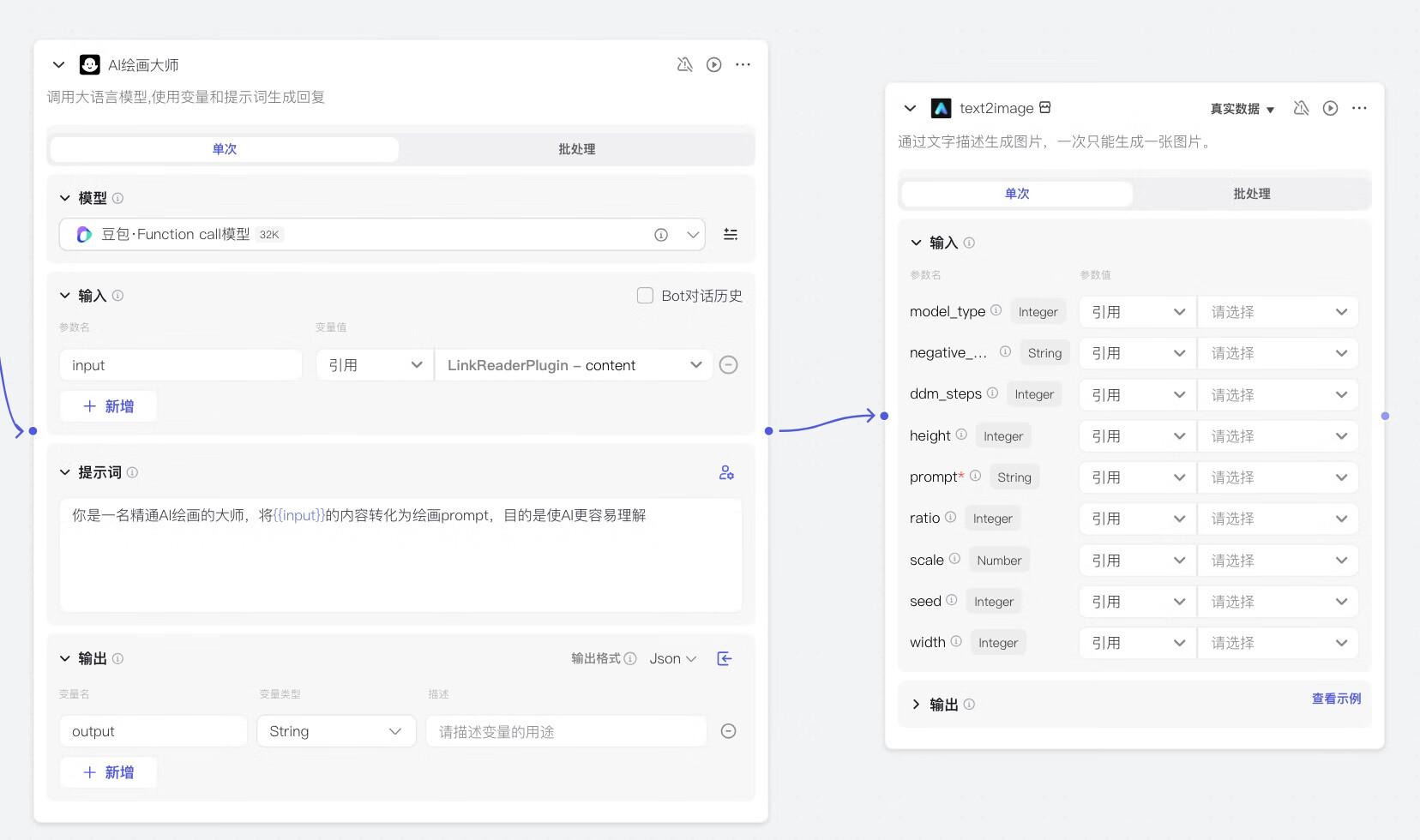
Task: Open more options menu of AI绘画大师 node
Action: click(x=743, y=64)
